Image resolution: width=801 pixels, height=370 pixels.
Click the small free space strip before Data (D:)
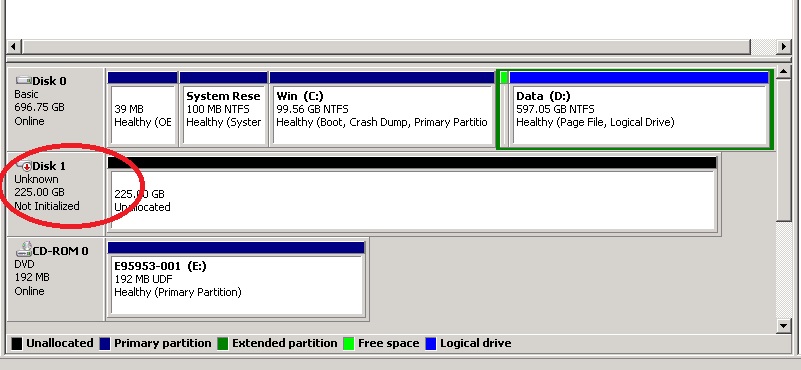point(504,109)
